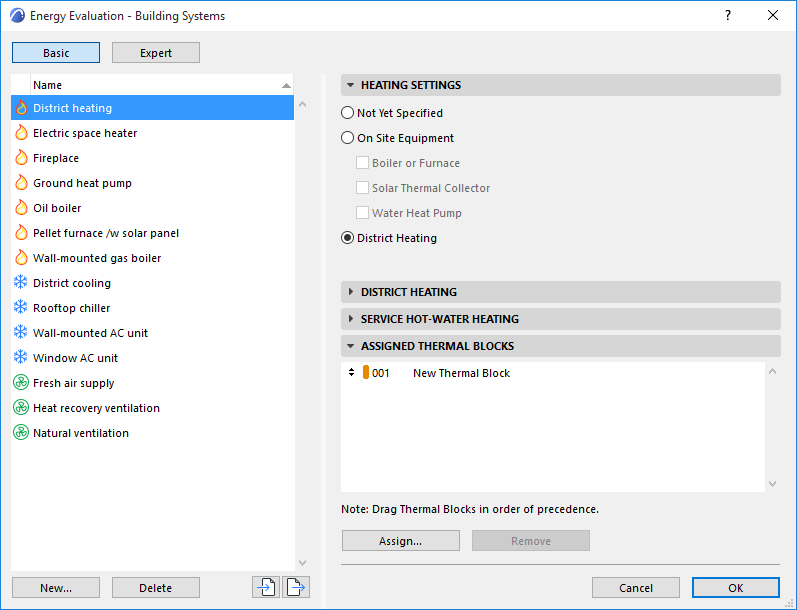Click orange thermal block 001 color marker
This screenshot has width=797, height=610.
pos(365,373)
